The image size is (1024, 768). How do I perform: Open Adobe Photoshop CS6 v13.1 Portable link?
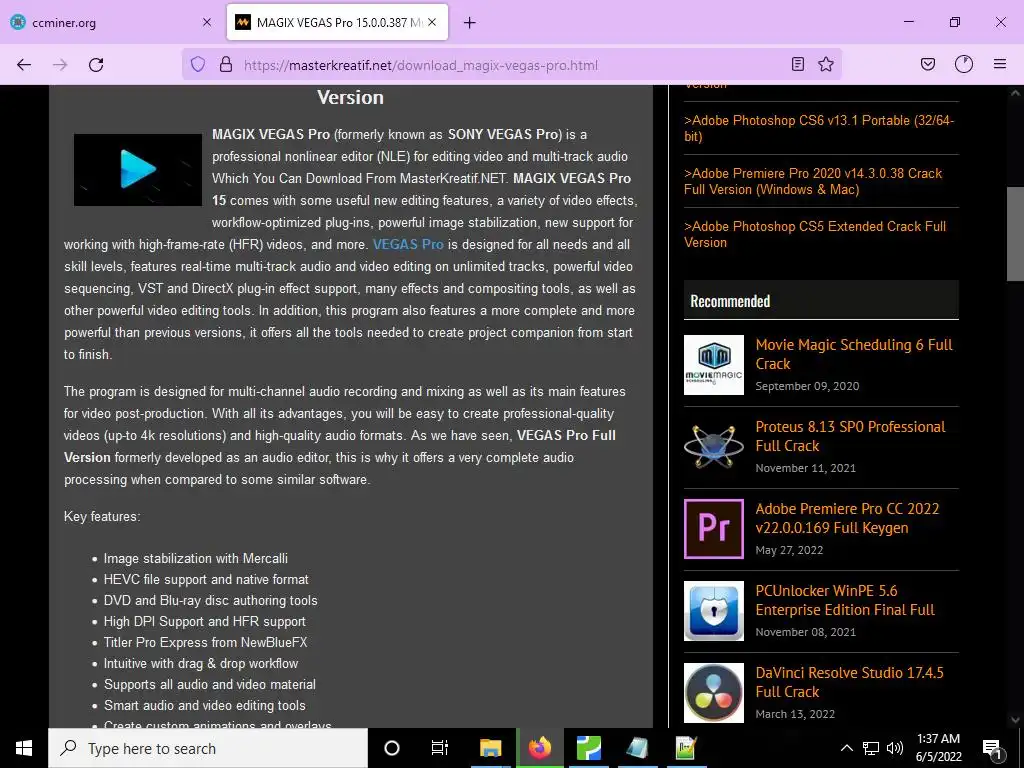pyautogui.click(x=819, y=128)
